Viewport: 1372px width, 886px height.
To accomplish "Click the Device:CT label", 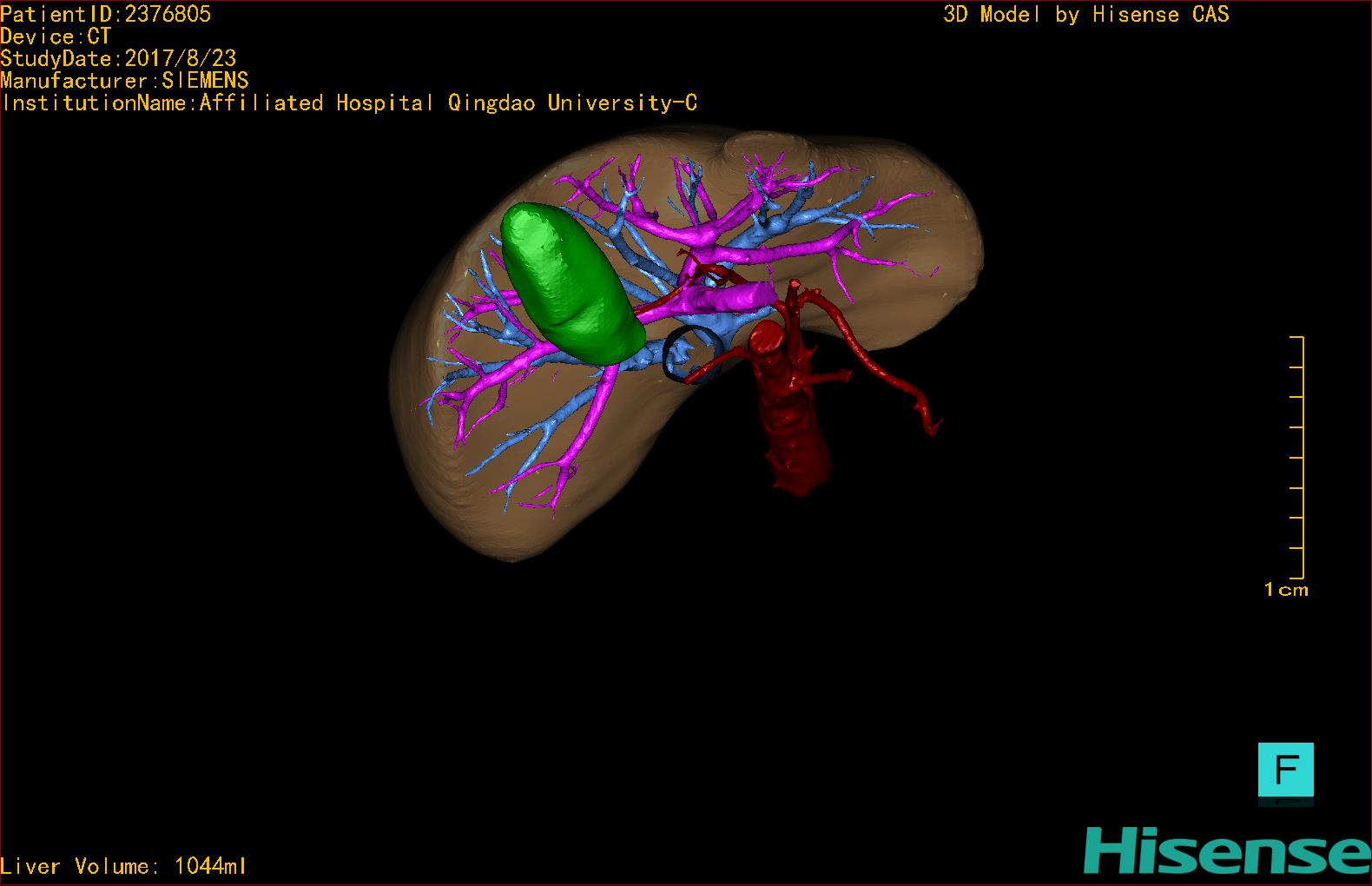I will coord(56,36).
